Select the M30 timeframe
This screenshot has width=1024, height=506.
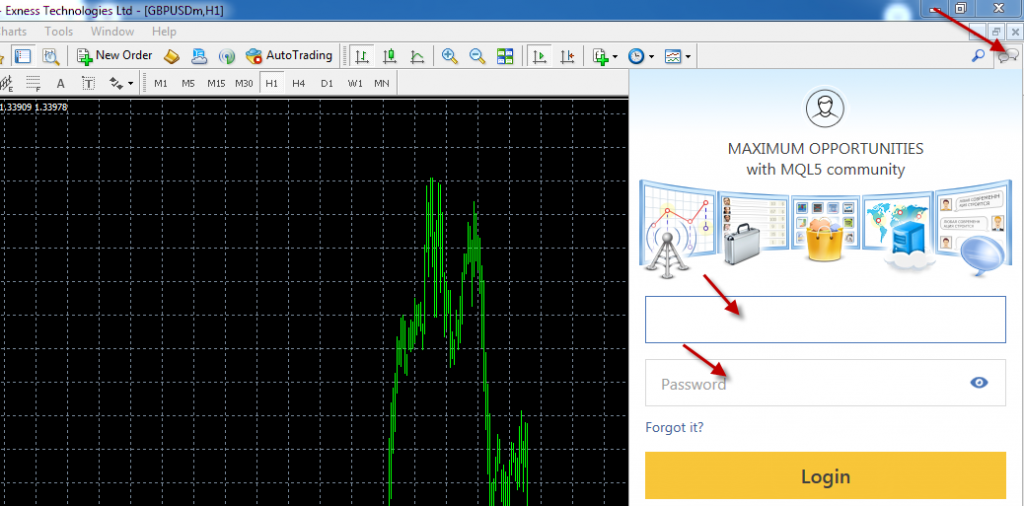244,84
